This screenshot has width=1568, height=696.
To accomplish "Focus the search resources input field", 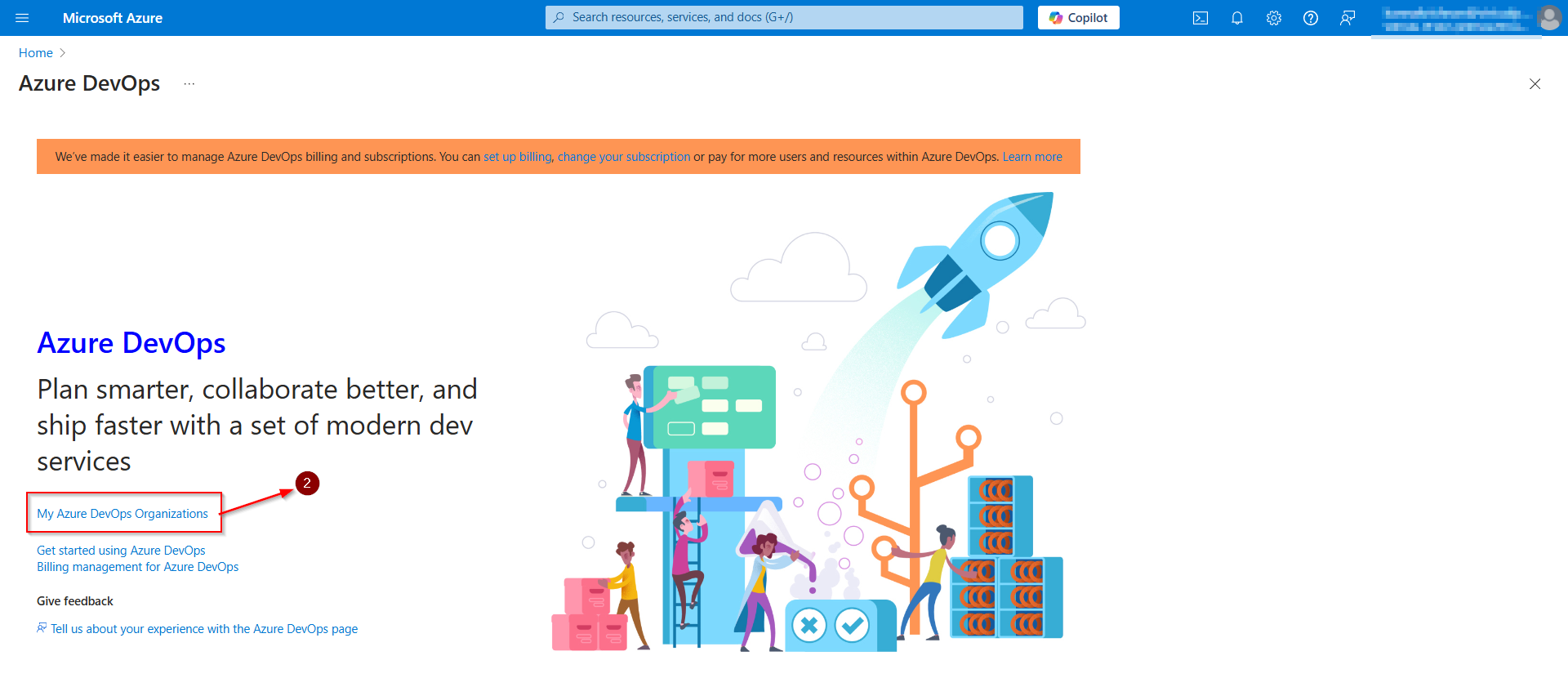I will click(x=784, y=17).
